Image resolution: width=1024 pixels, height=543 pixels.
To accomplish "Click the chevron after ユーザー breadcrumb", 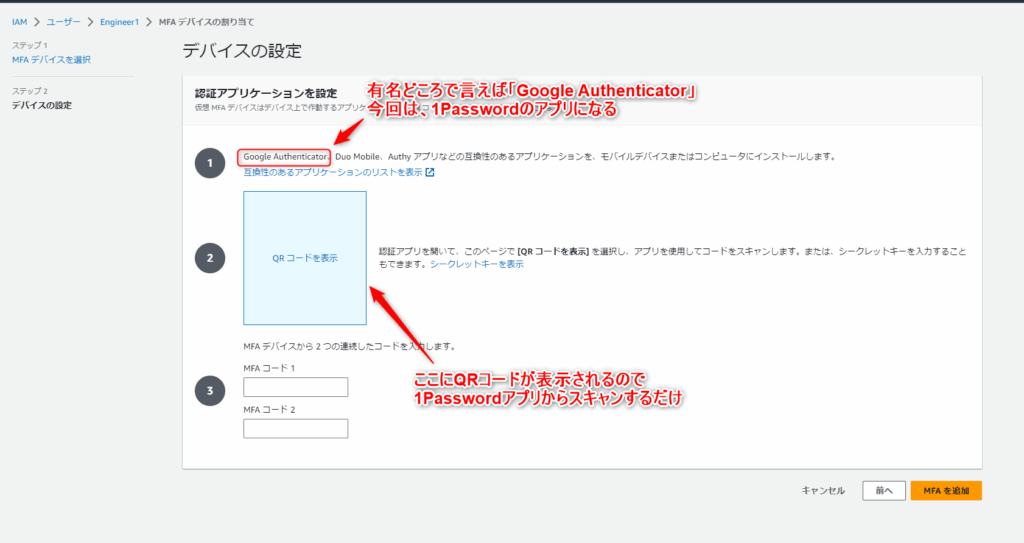I will pos(90,22).
